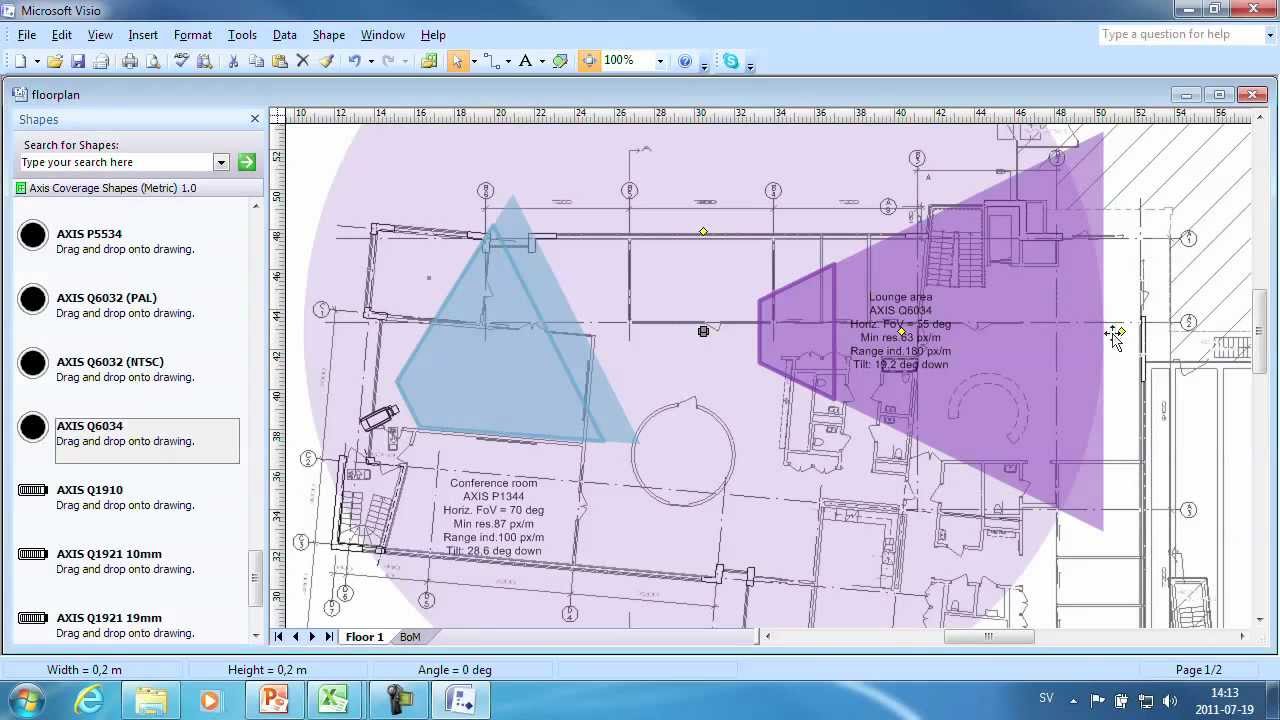Screen dimensions: 1280x720
Task: Copy the selection using the Copy icon
Action: tap(256, 61)
